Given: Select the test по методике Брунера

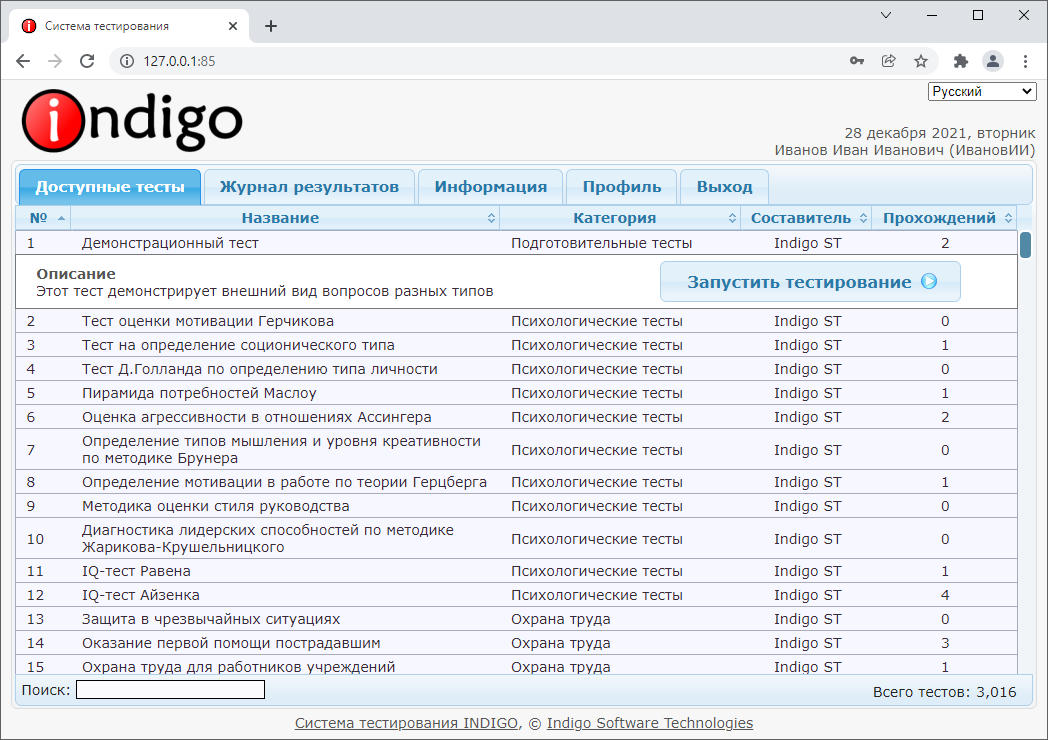Looking at the screenshot, I should coord(516,449).
